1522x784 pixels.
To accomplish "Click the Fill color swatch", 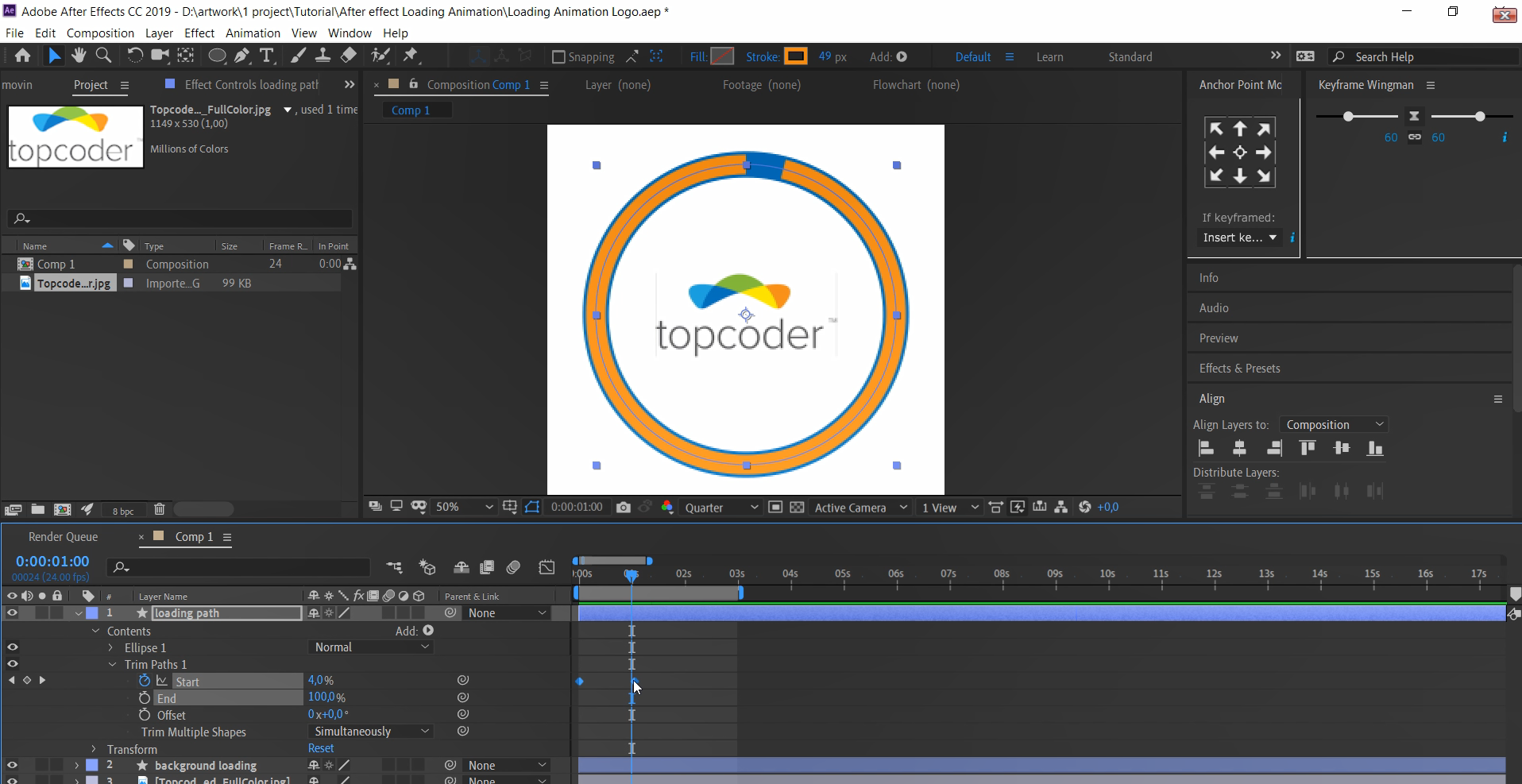I will click(x=722, y=56).
